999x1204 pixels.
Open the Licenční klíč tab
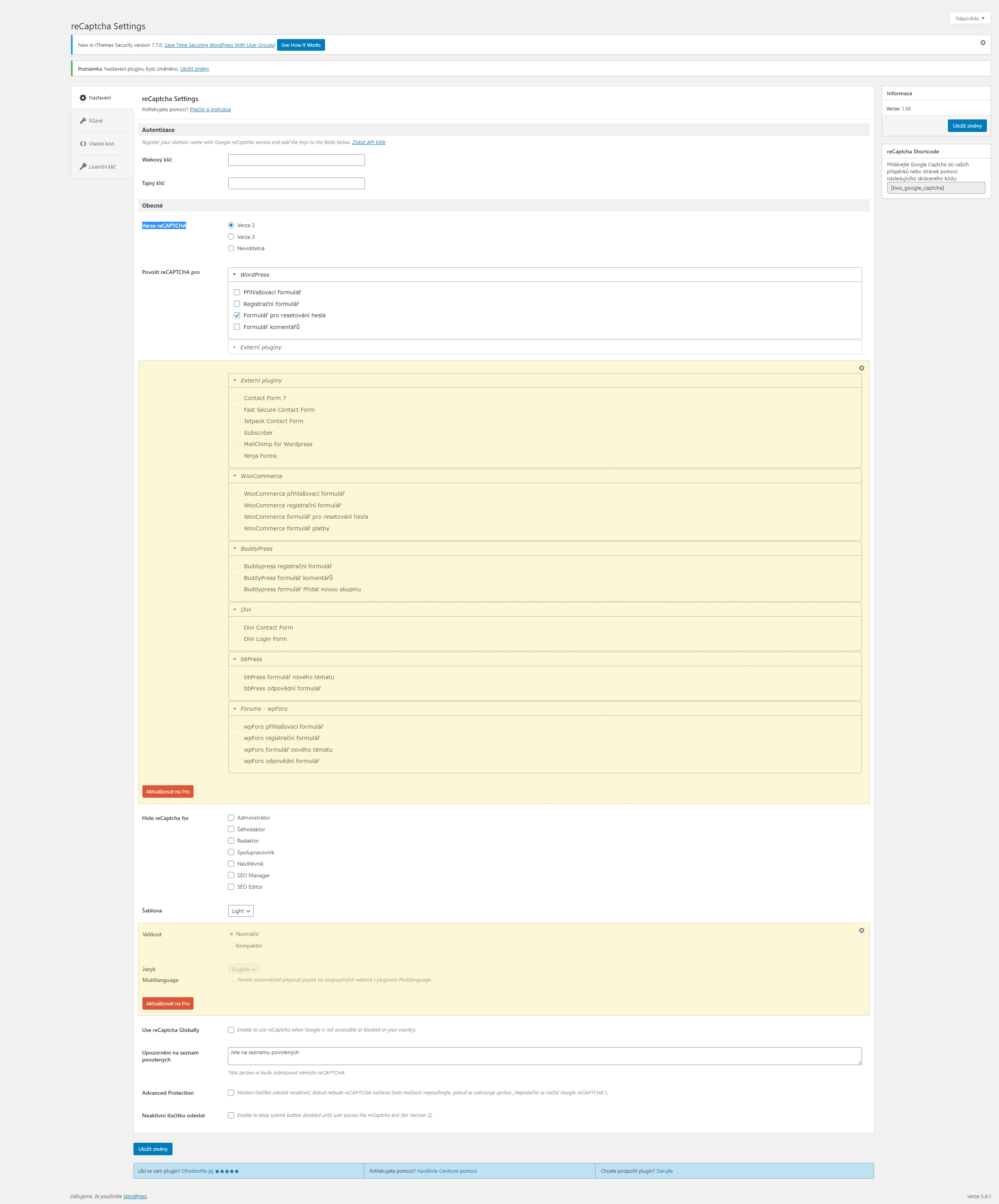pyautogui.click(x=102, y=167)
